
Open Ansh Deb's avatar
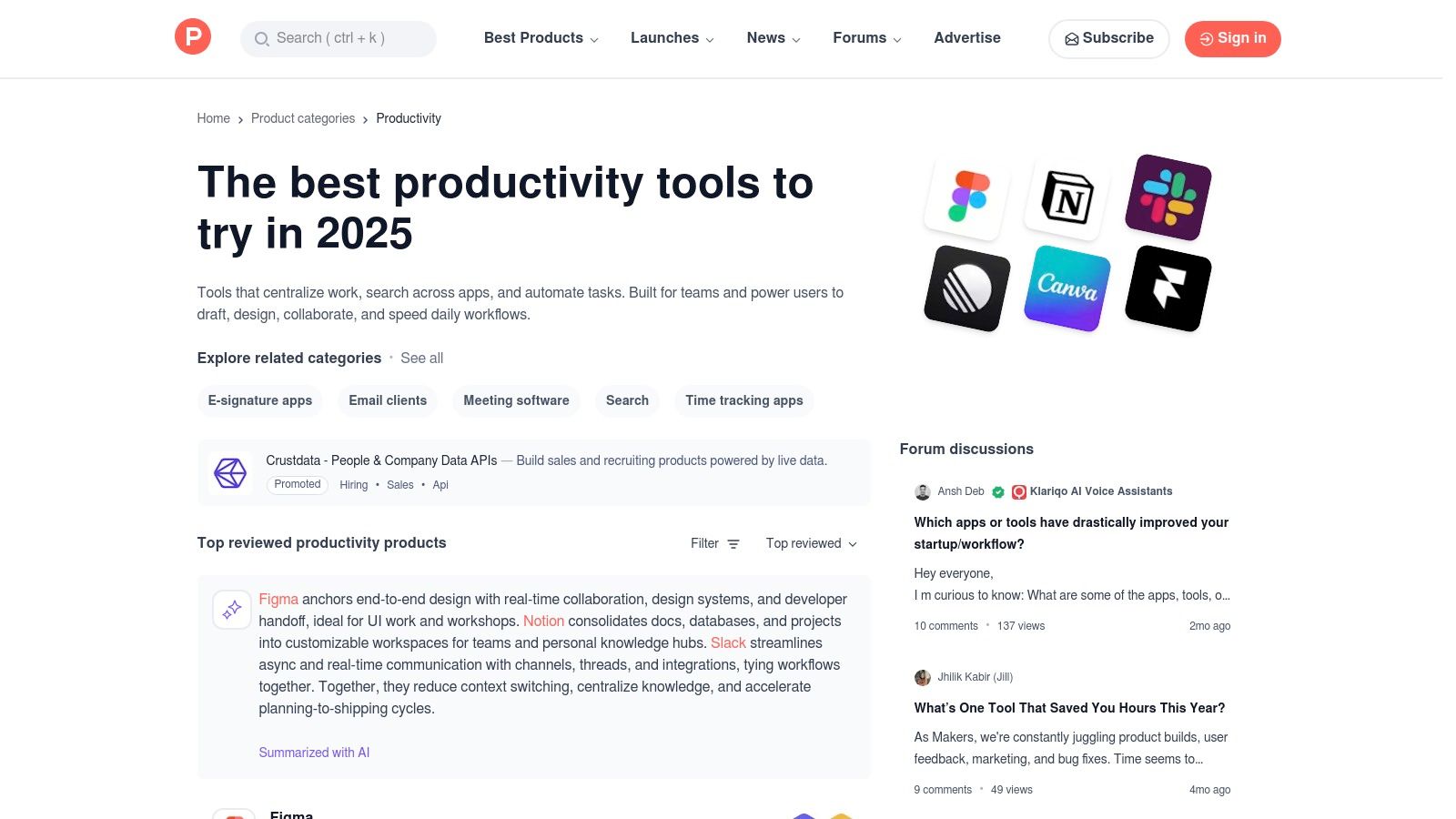923,491
